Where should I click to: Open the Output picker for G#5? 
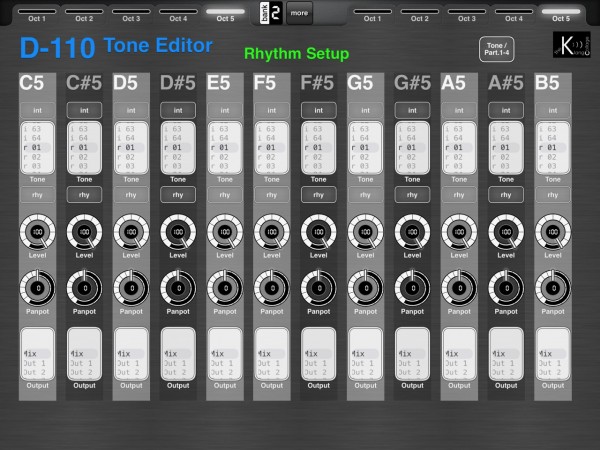(412, 354)
